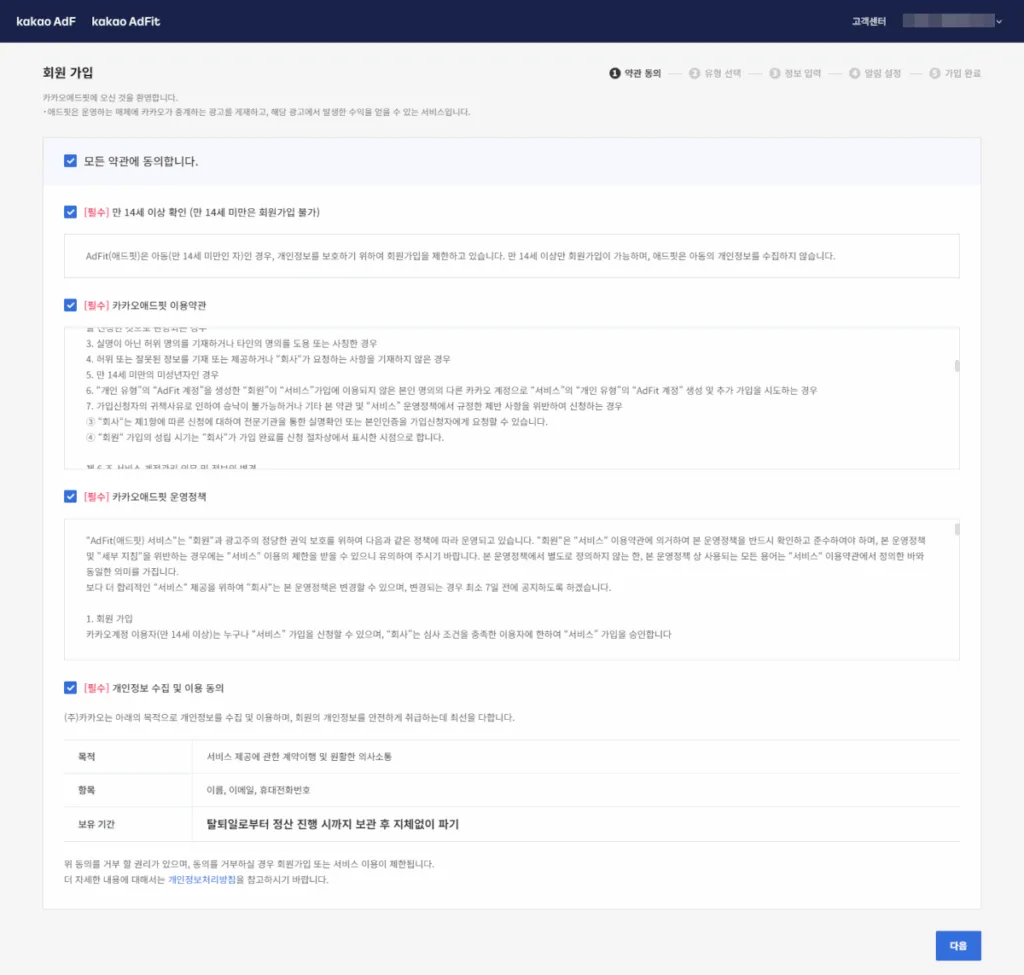1024x975 pixels.
Task: Toggle 개인정보 수집 및 이용 동의 checkbox
Action: [x=70, y=688]
